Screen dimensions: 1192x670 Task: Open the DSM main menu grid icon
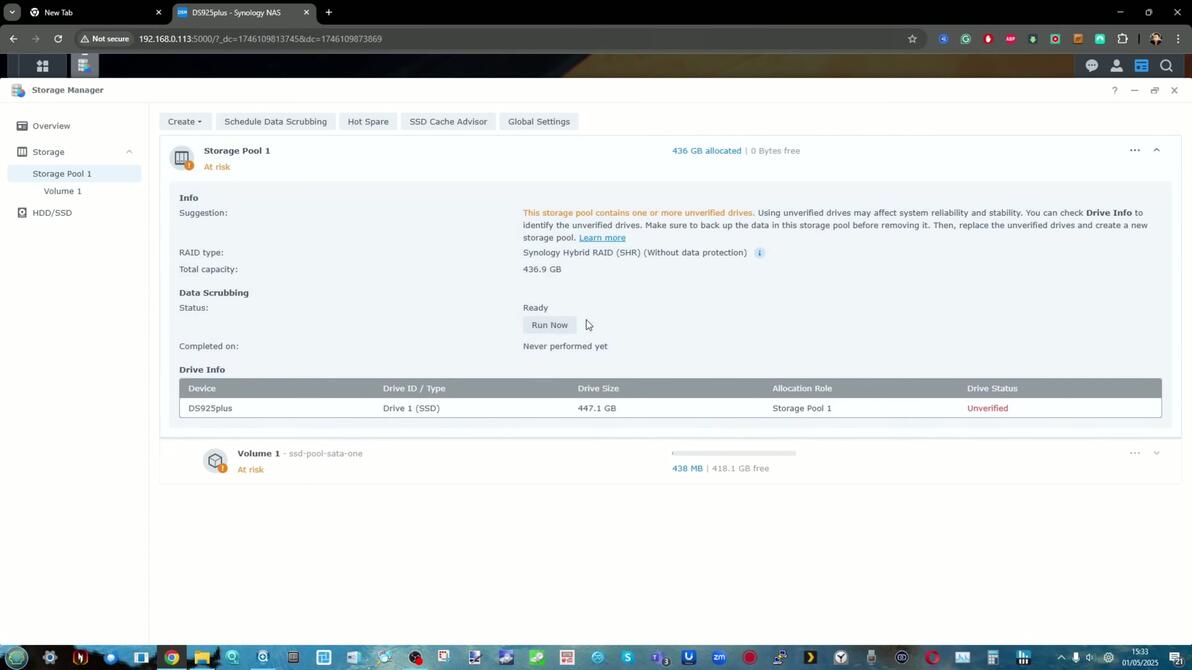click(x=43, y=66)
